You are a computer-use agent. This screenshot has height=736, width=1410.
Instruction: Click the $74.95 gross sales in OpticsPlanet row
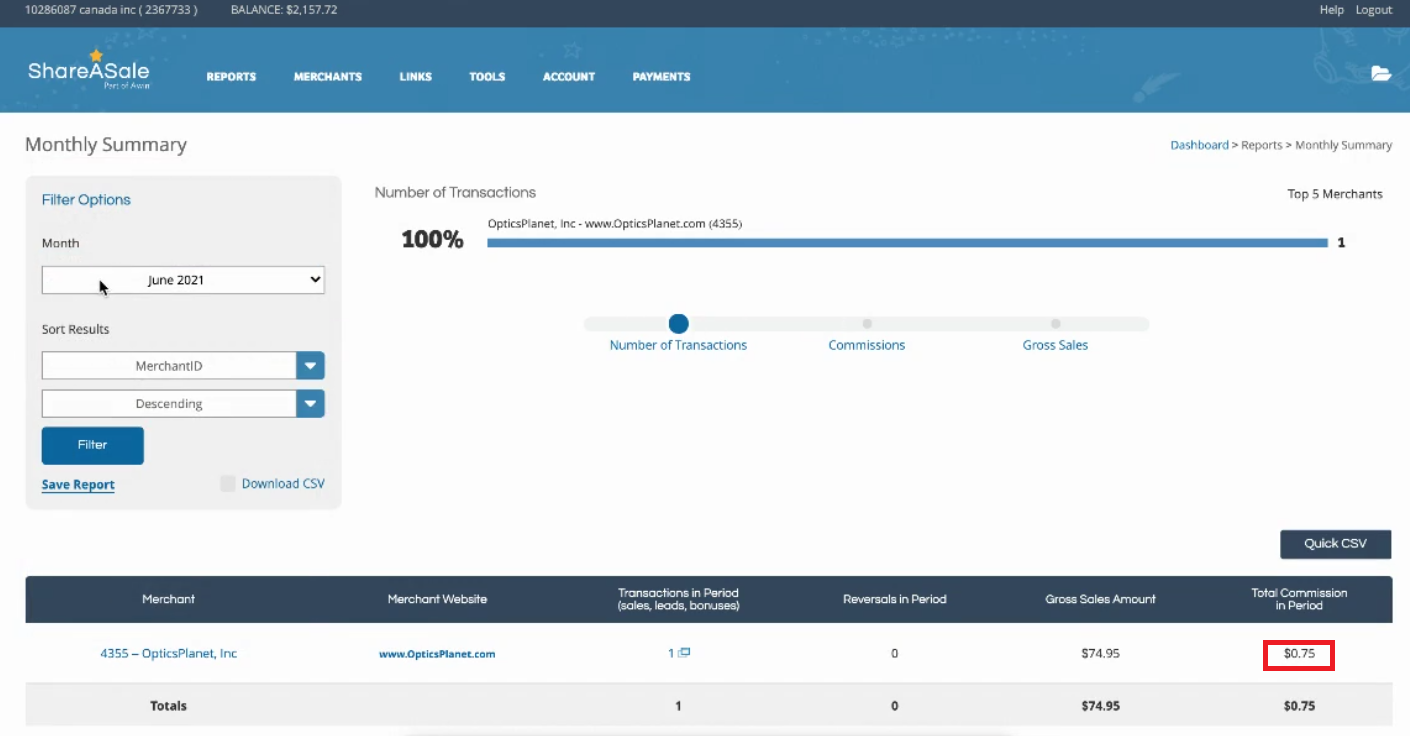(1100, 654)
